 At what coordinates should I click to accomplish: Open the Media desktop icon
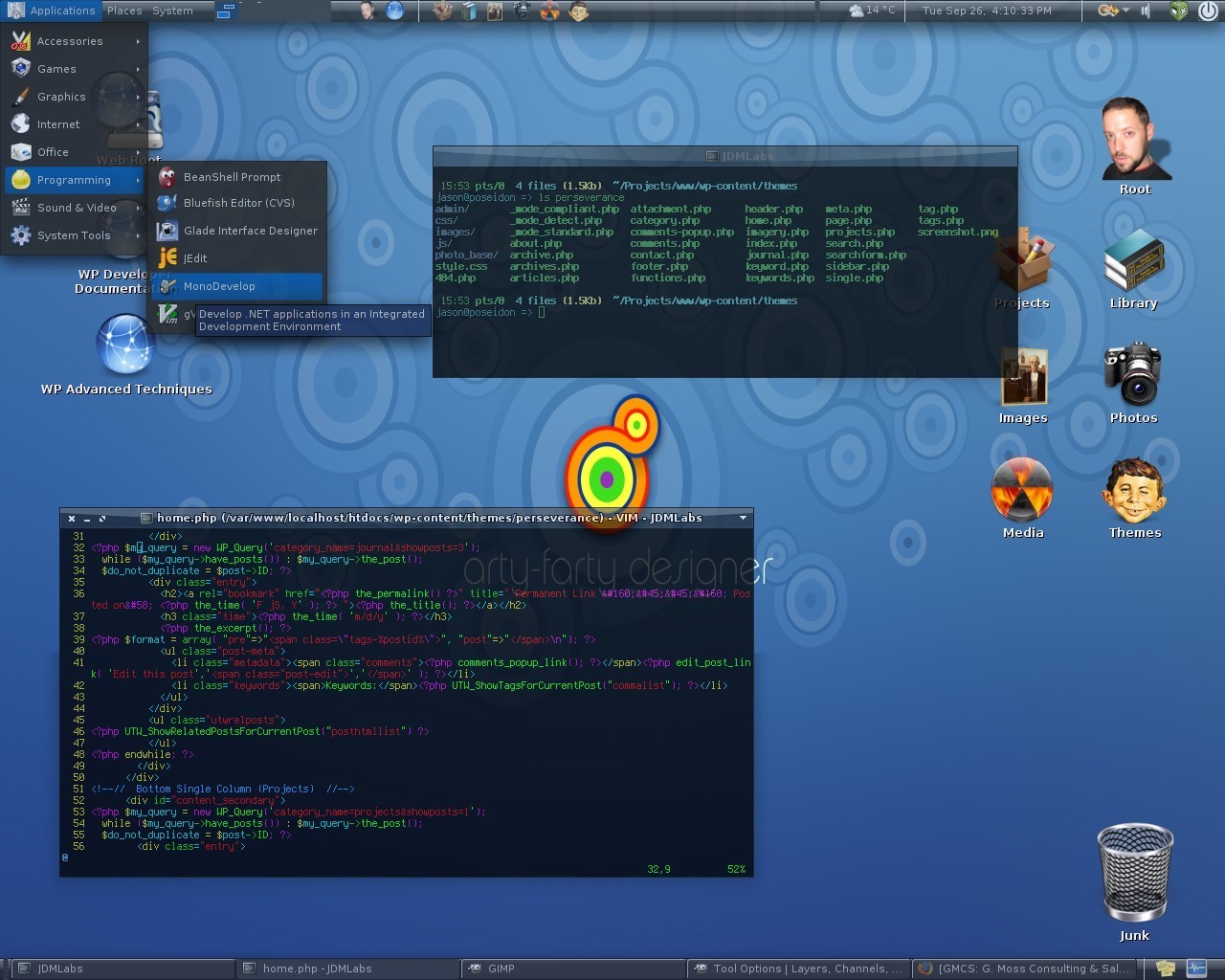coord(1023,498)
